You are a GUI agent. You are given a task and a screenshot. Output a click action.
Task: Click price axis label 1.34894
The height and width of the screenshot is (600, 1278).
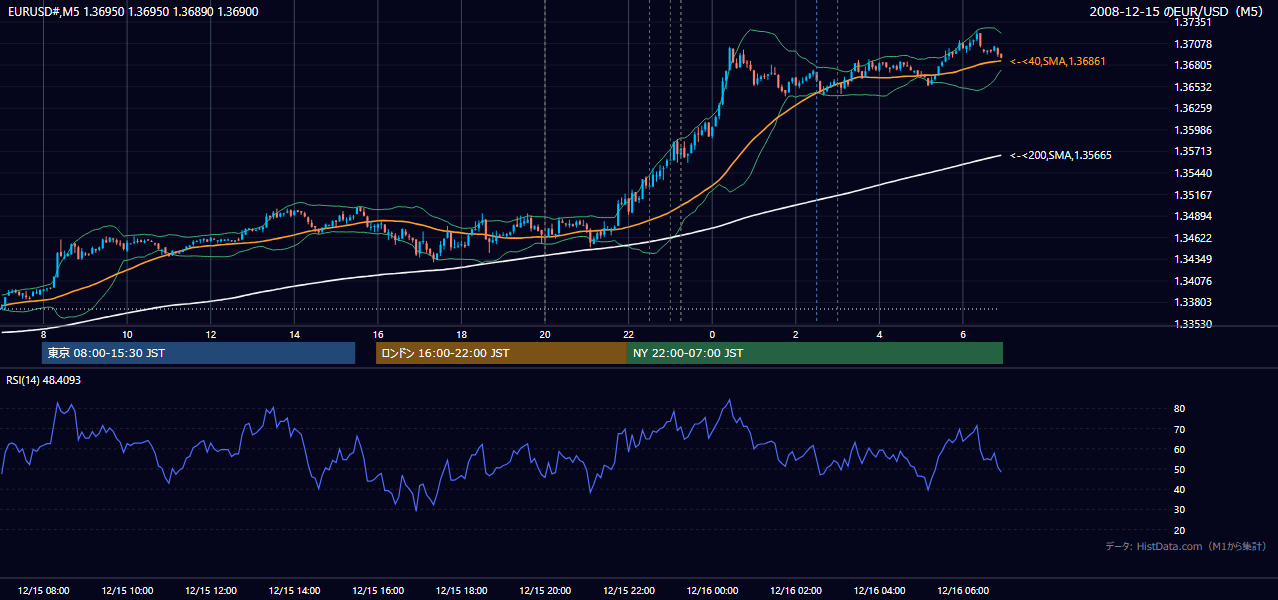tap(1195, 216)
